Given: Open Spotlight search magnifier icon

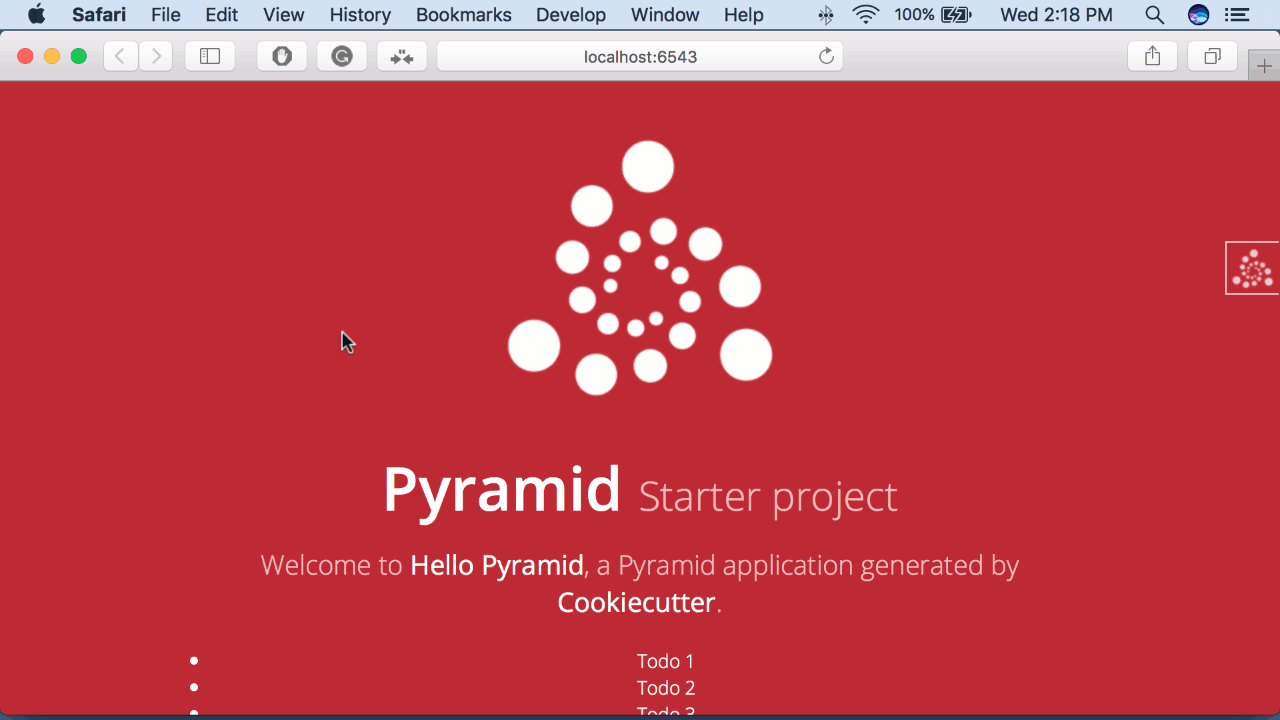Looking at the screenshot, I should click(x=1154, y=15).
